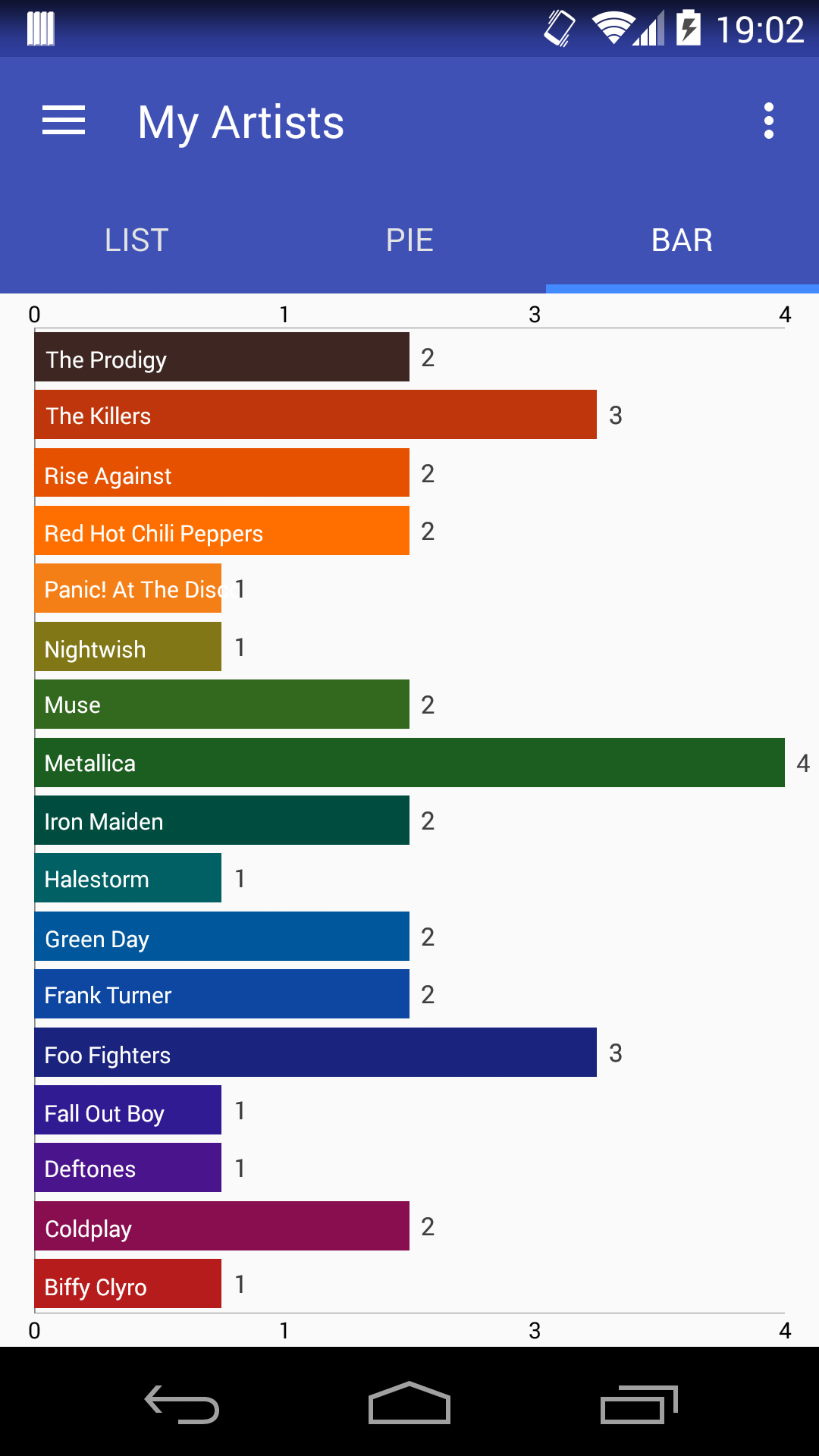
Task: Tap The Killers bar
Action: tap(315, 415)
